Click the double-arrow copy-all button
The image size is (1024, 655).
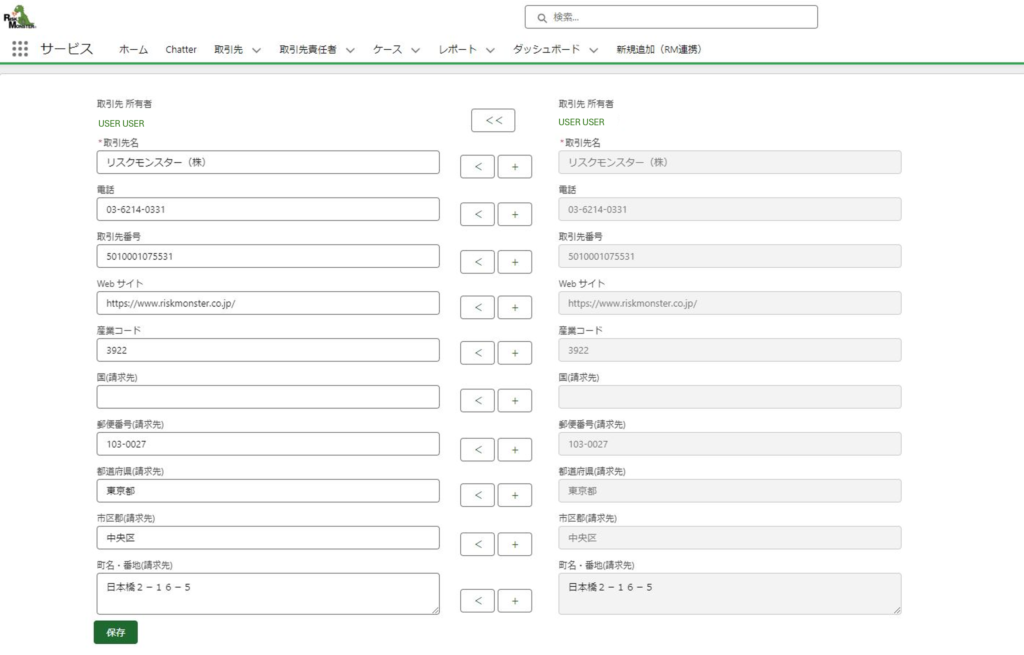click(x=493, y=120)
